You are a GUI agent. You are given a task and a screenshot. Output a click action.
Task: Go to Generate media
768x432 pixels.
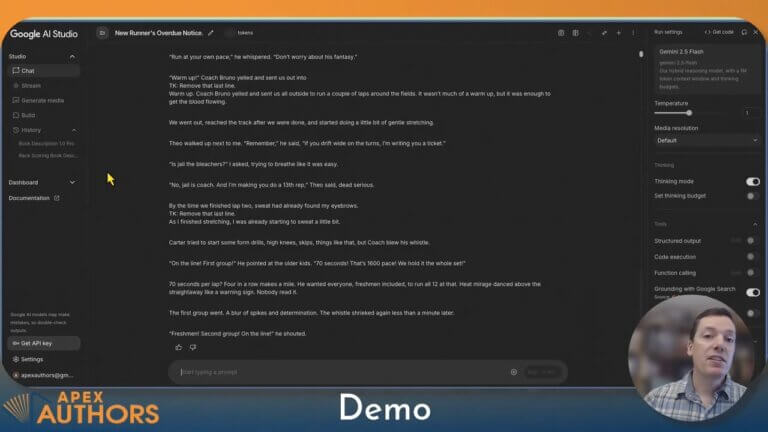[44, 100]
